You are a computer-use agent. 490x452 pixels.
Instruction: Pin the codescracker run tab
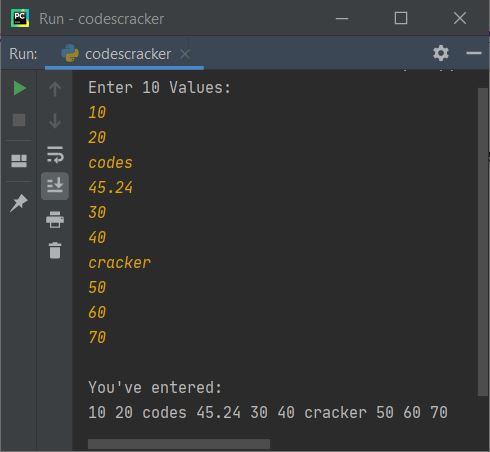point(19,203)
